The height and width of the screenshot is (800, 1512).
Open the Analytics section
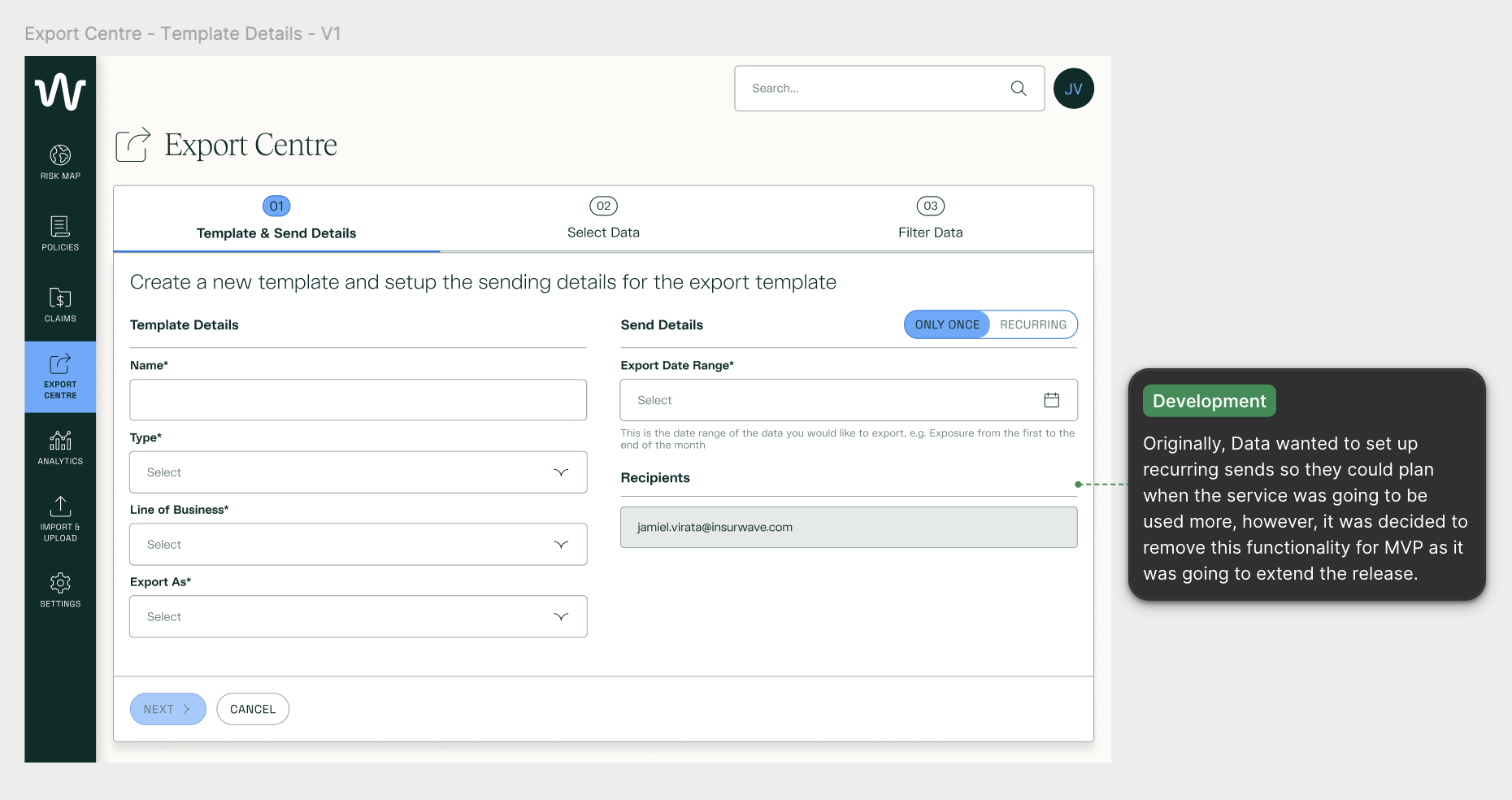60,447
